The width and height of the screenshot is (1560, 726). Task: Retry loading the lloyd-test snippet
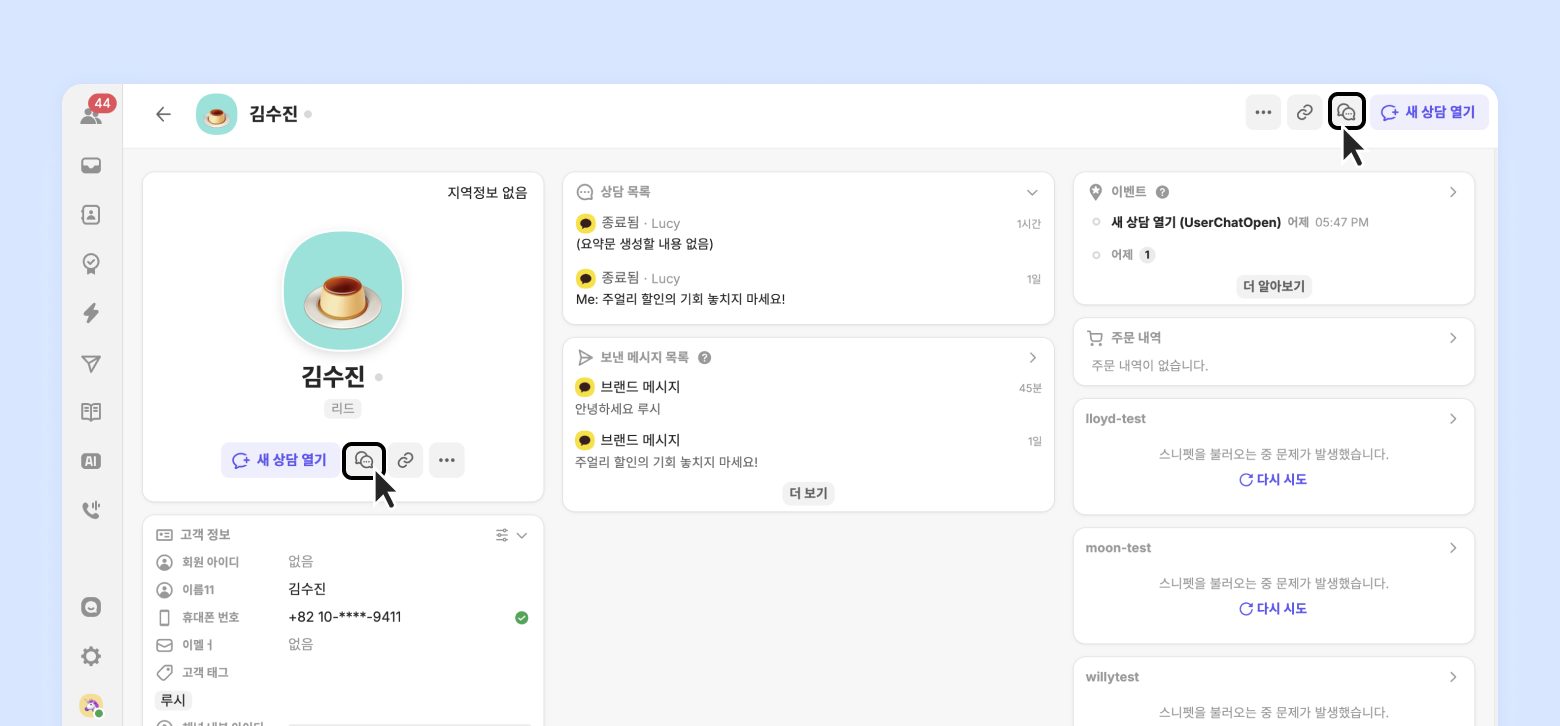1273,480
